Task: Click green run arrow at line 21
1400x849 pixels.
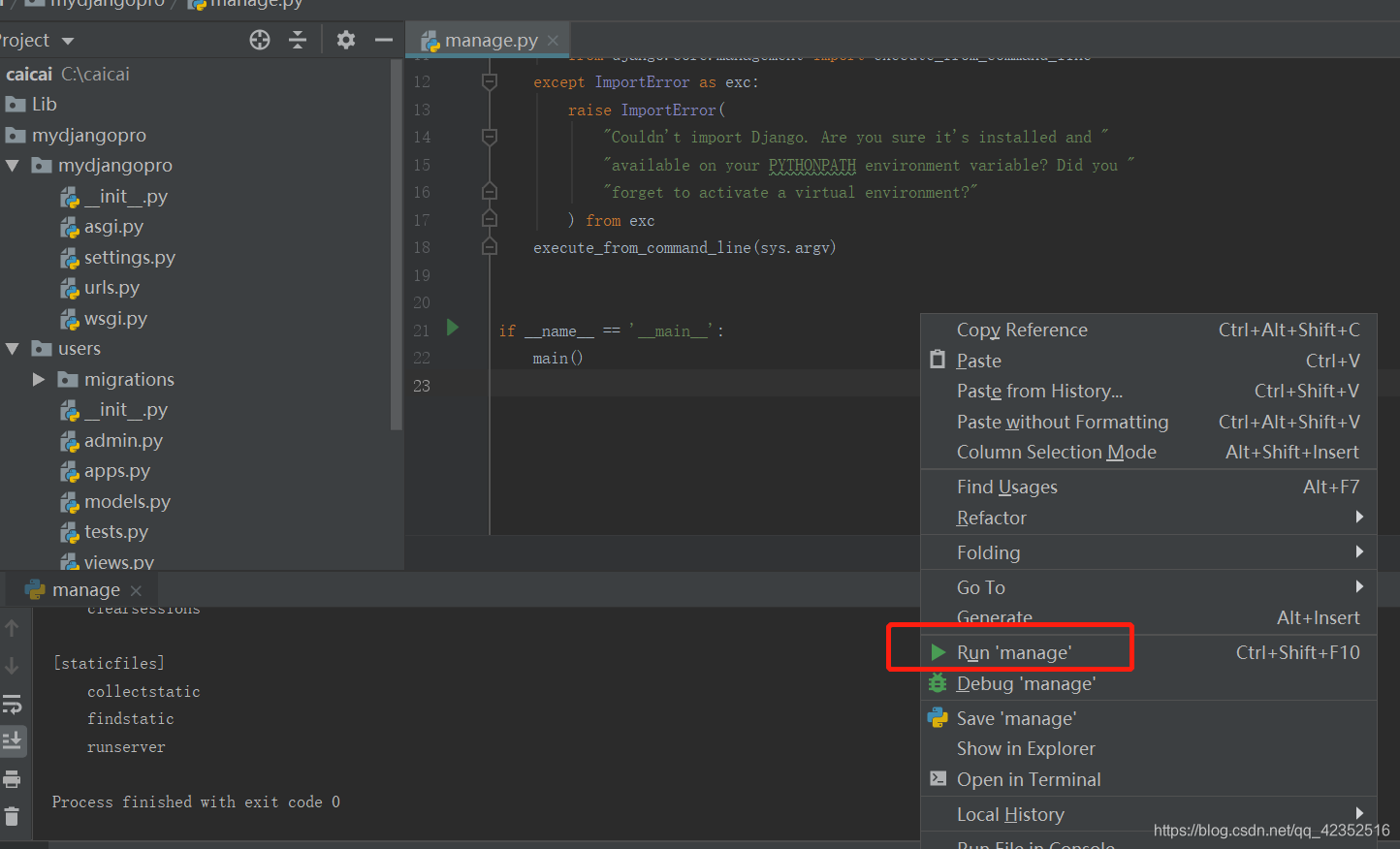Action: (x=452, y=328)
